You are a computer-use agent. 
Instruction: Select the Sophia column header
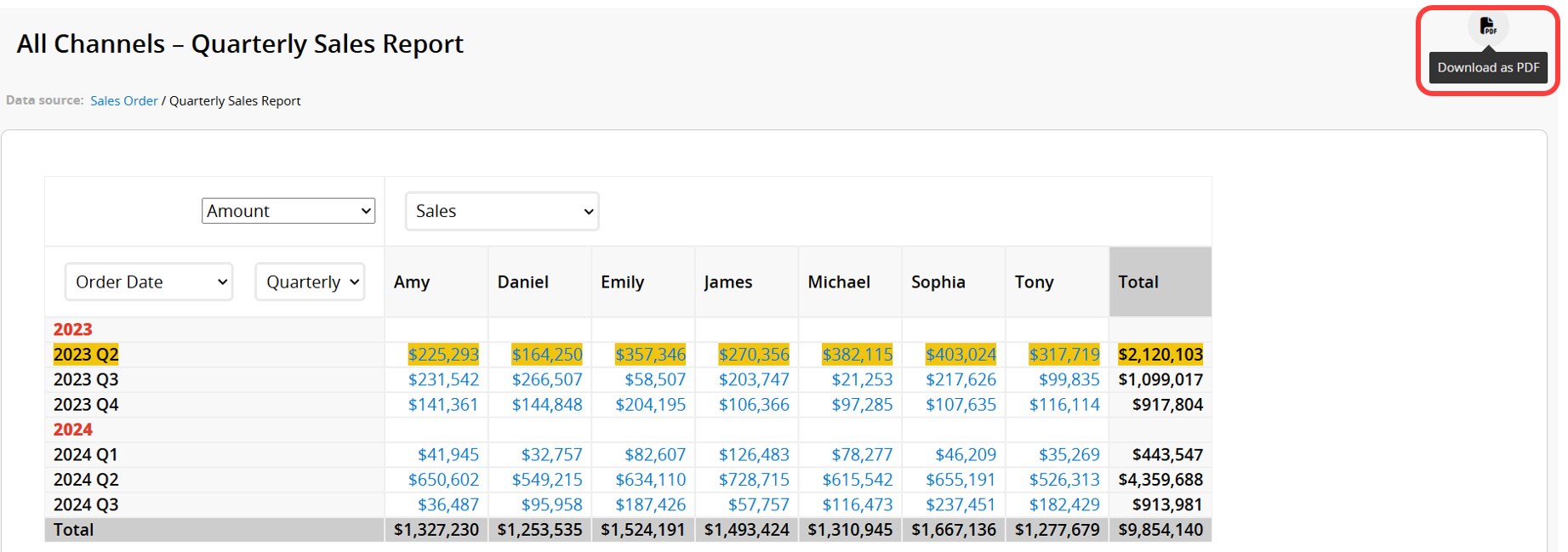(x=938, y=282)
